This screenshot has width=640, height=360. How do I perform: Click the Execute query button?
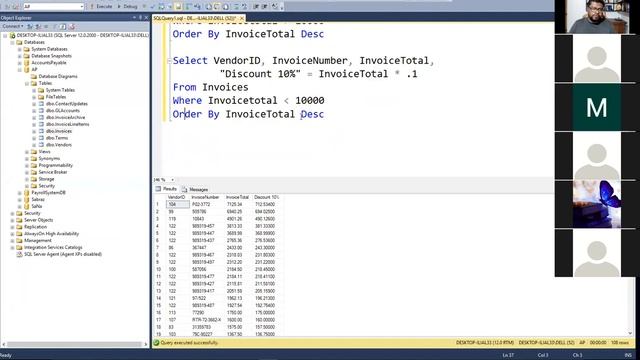click(x=101, y=7)
